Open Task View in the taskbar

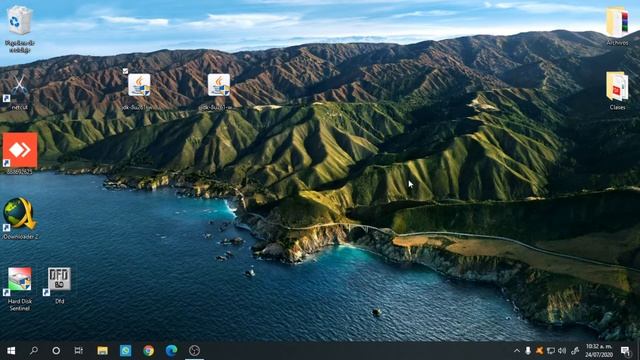[78, 351]
